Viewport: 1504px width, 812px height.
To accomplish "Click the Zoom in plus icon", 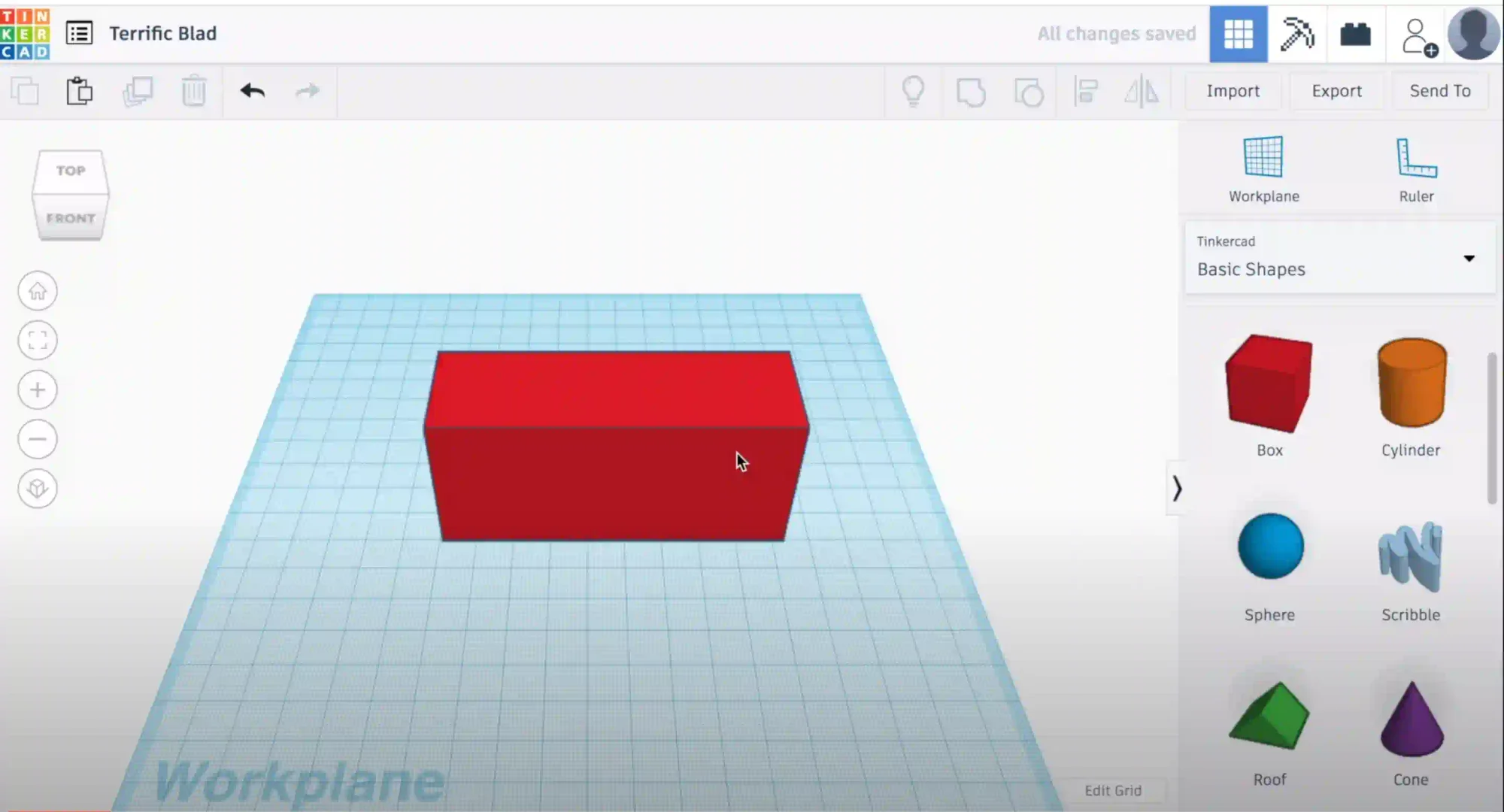I will (x=38, y=389).
